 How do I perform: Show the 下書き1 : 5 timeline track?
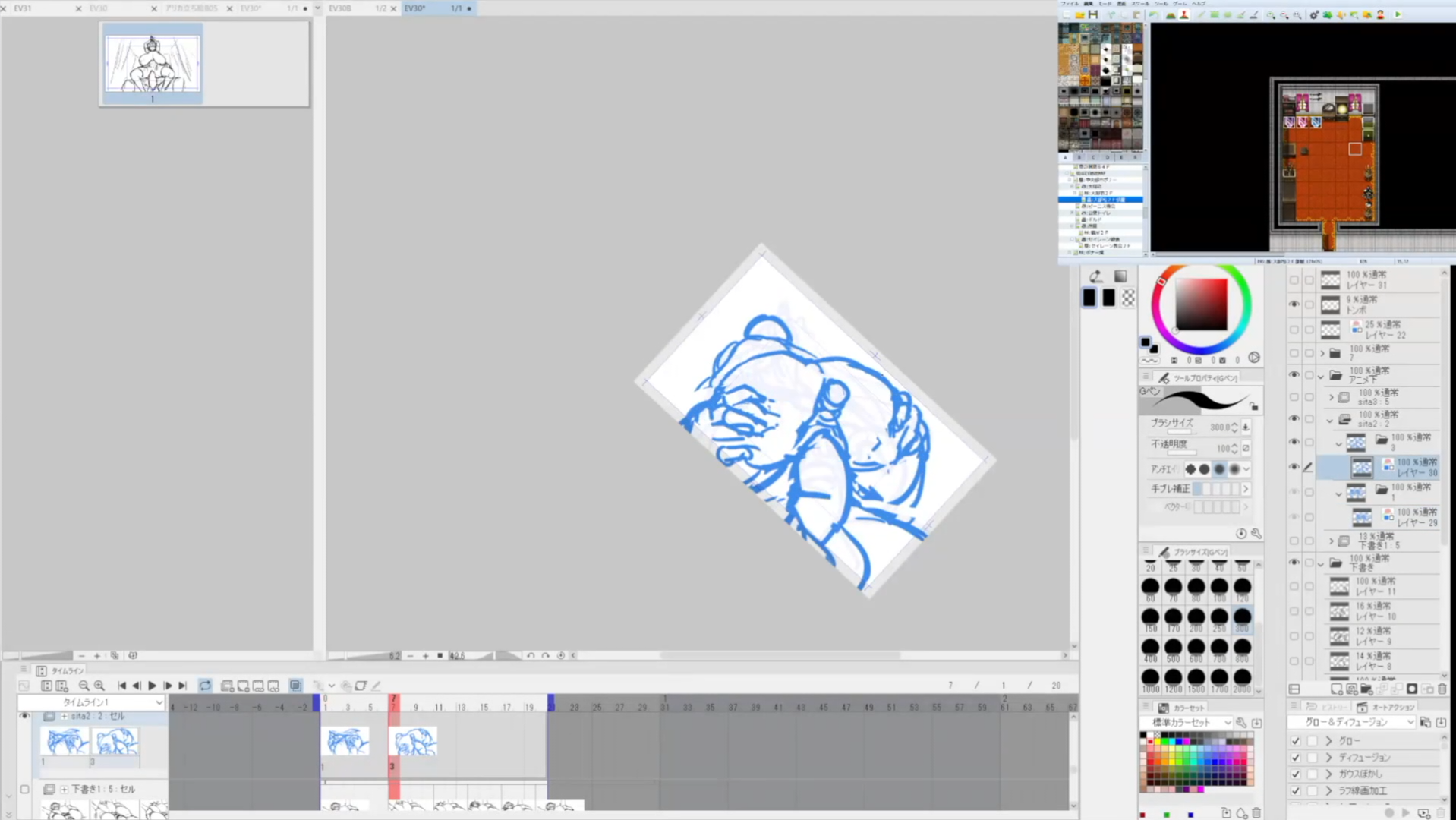[25, 790]
